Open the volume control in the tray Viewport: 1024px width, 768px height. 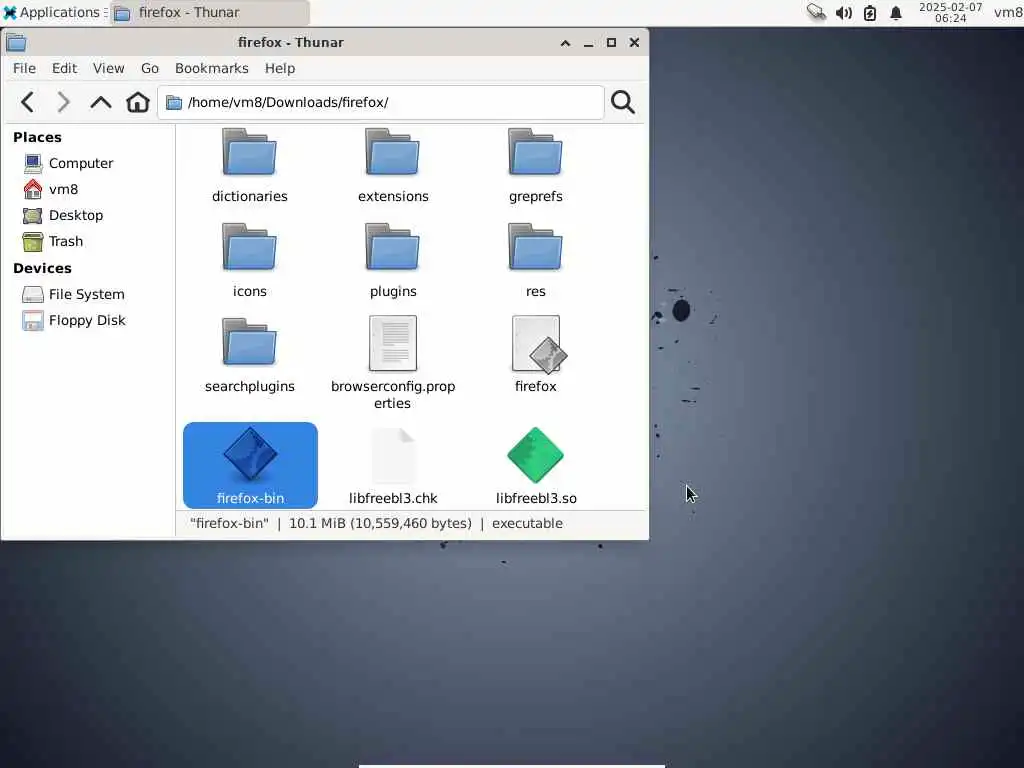click(843, 12)
